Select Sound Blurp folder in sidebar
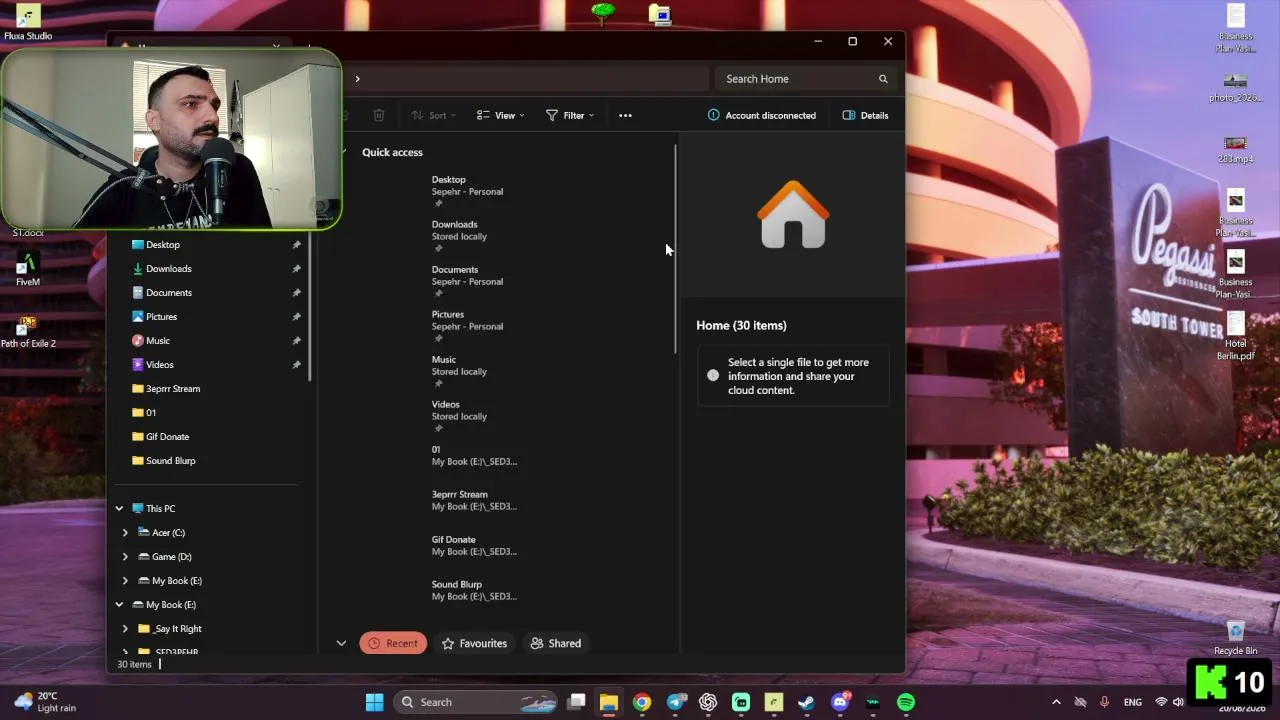The height and width of the screenshot is (720, 1280). (x=163, y=461)
